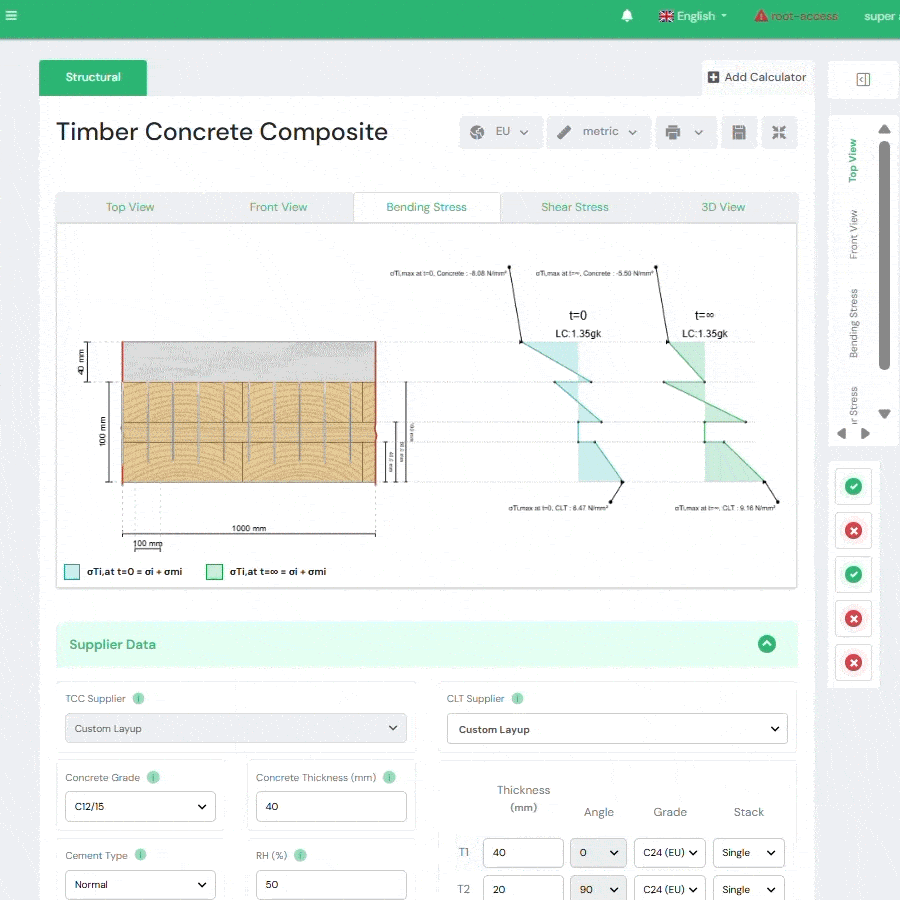The image size is (900, 900).
Task: Open the English language selector
Action: click(x=693, y=16)
